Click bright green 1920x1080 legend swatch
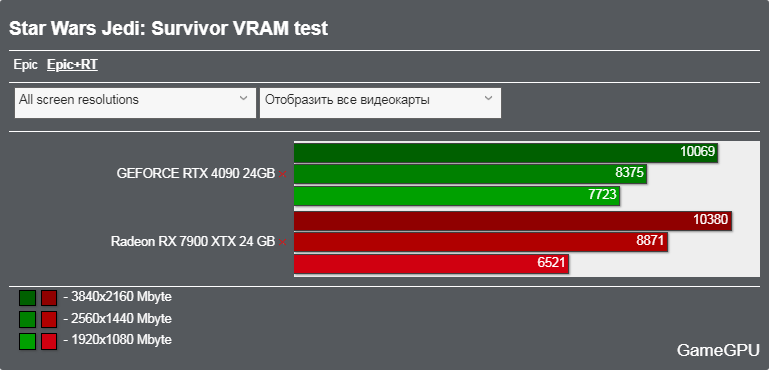 [27, 341]
